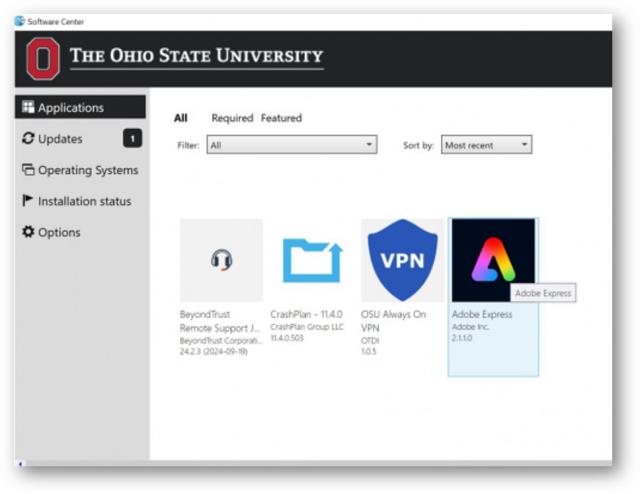Viewport: 640px width, 494px height.
Task: Click the Operating Systems window icon
Action: [x=28, y=169]
